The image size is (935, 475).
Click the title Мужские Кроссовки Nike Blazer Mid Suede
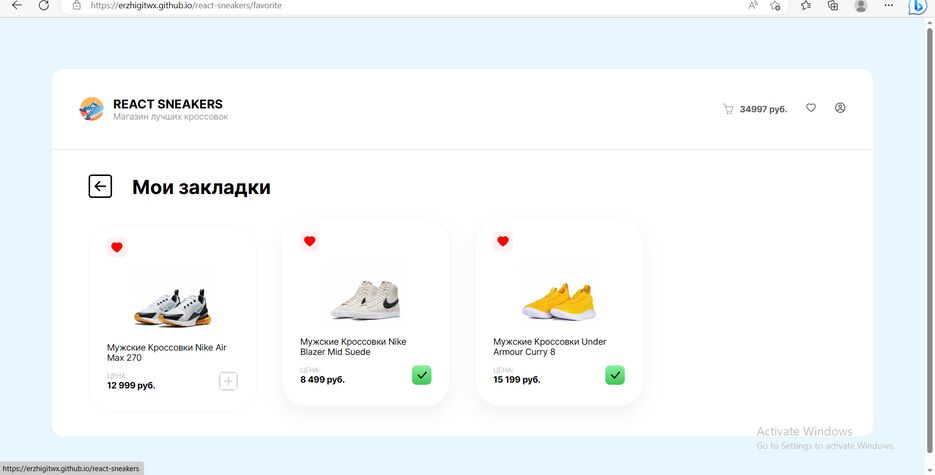pyautogui.click(x=354, y=347)
